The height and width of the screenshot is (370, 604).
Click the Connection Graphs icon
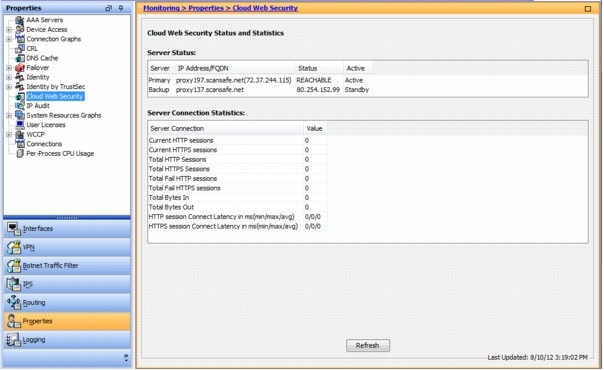pos(20,39)
